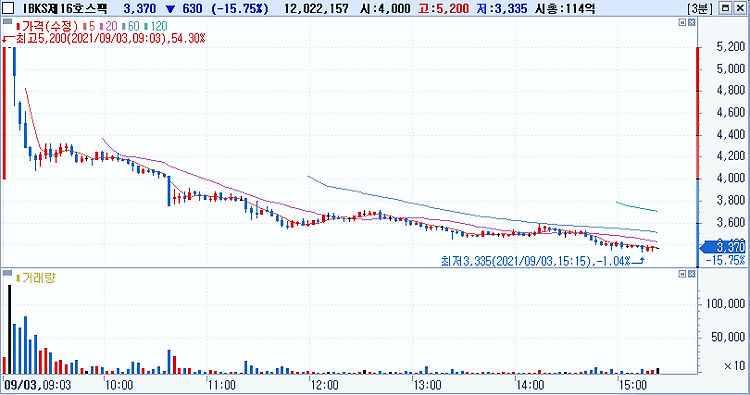Screen dimensions: 750x395
Task: Click the high price 고:5,200
Action: 443,9
